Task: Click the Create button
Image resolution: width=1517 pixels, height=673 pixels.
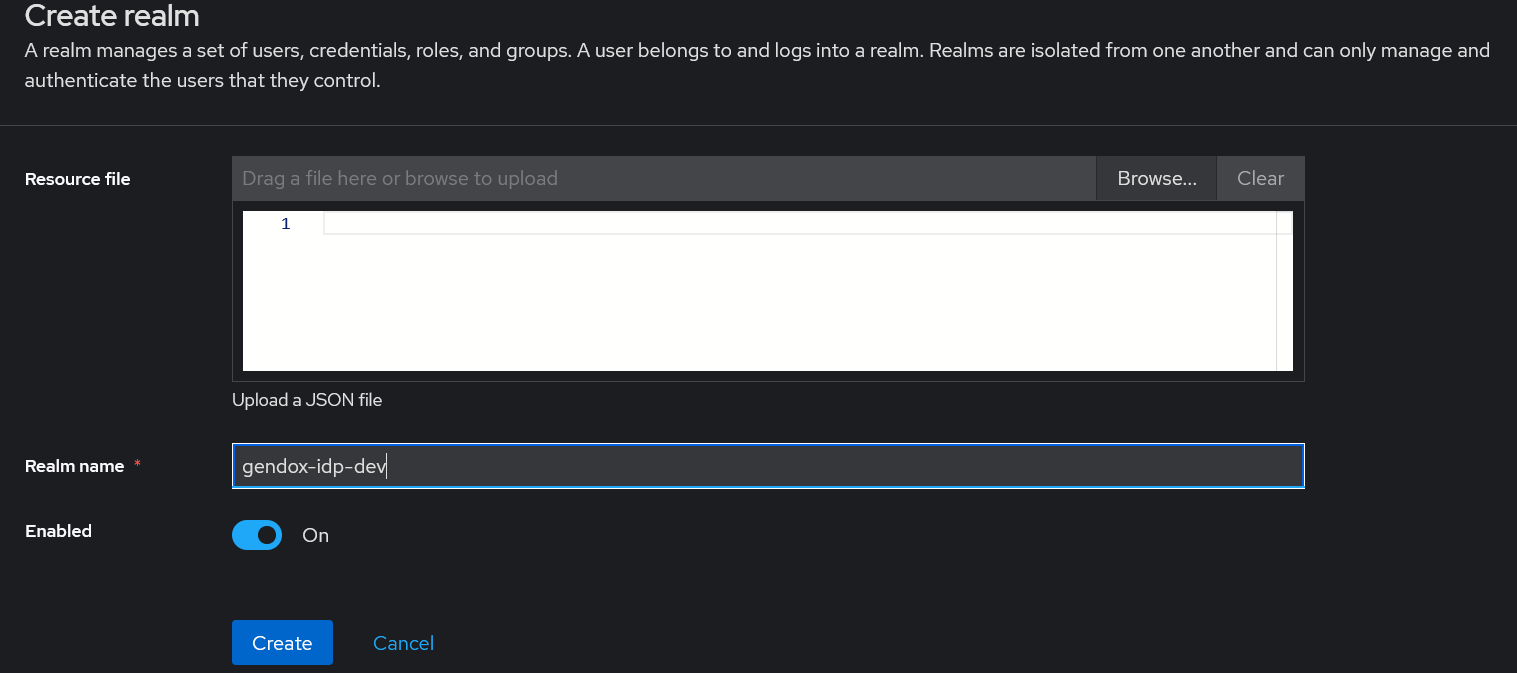Action: 282,643
